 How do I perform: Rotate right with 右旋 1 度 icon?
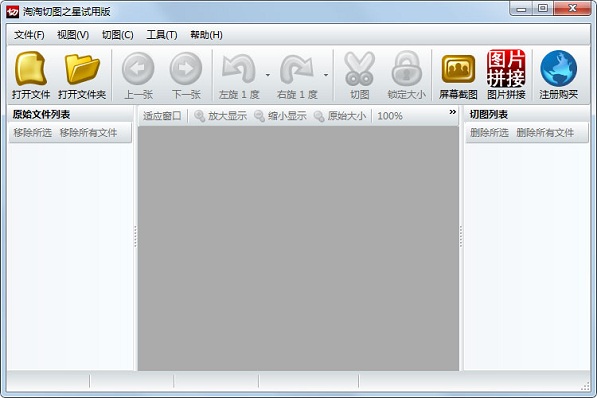click(297, 69)
